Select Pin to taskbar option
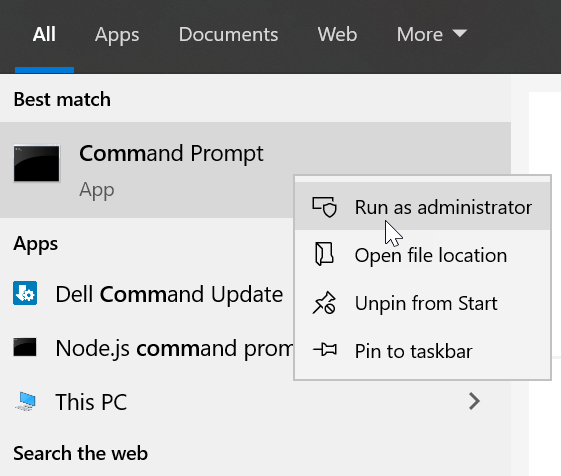This screenshot has width=561, height=476. pos(422,351)
